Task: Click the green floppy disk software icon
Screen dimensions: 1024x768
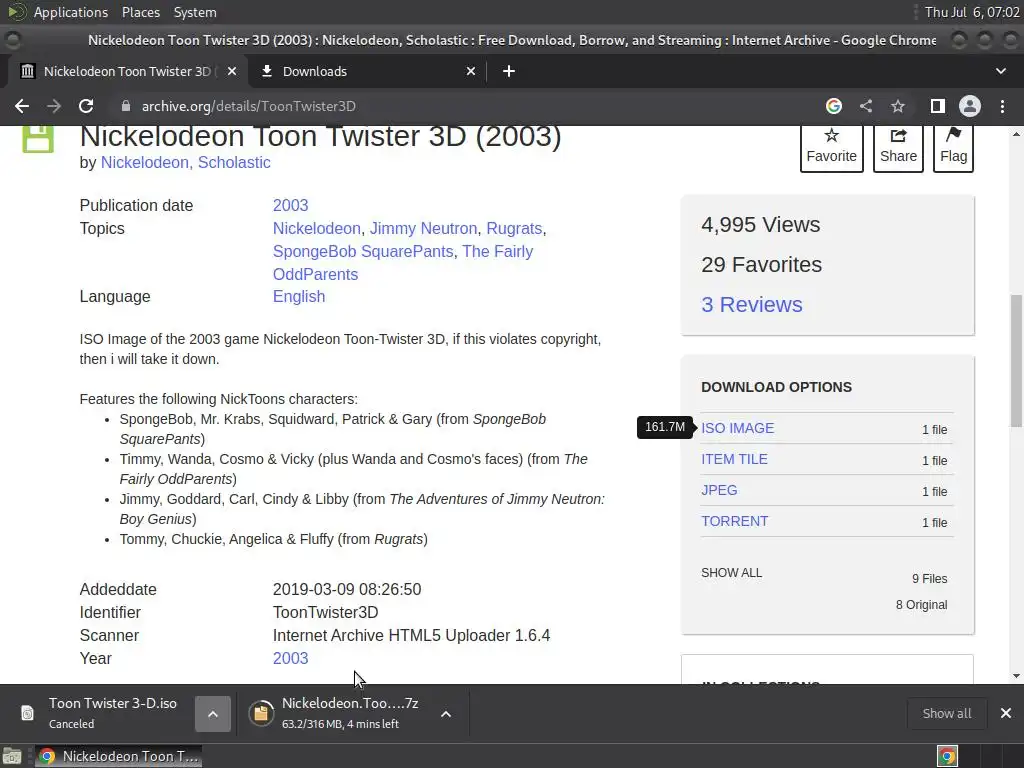Action: click(x=38, y=138)
